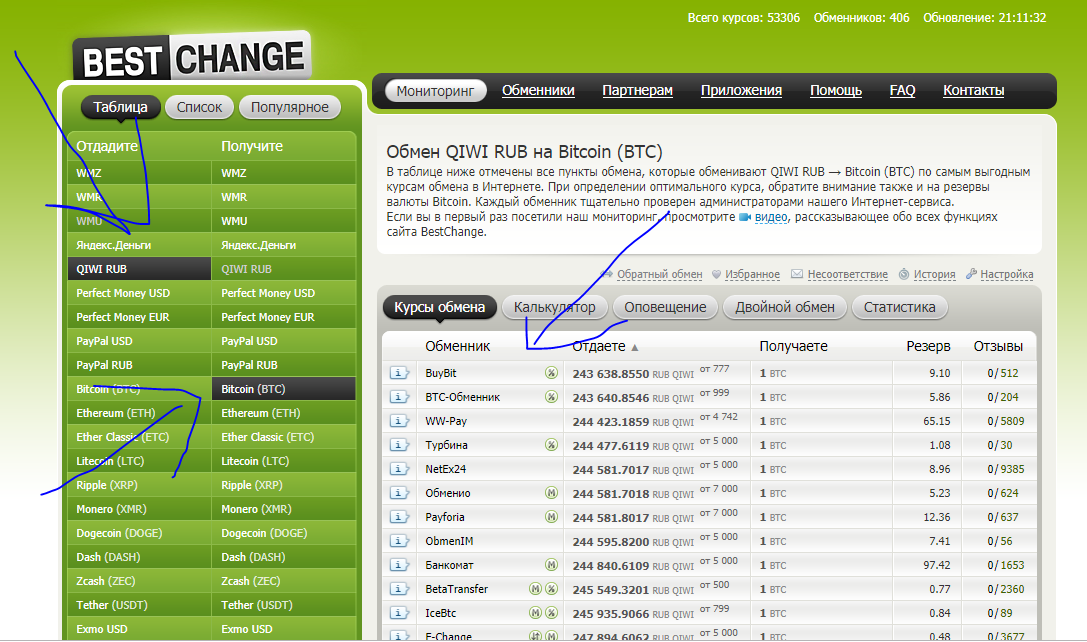Click the M badge next to Payforia
The height and width of the screenshot is (642, 1087).
pyautogui.click(x=551, y=517)
